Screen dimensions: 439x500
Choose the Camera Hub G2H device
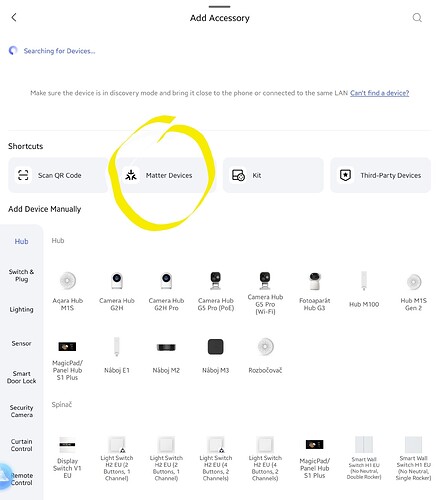(117, 291)
